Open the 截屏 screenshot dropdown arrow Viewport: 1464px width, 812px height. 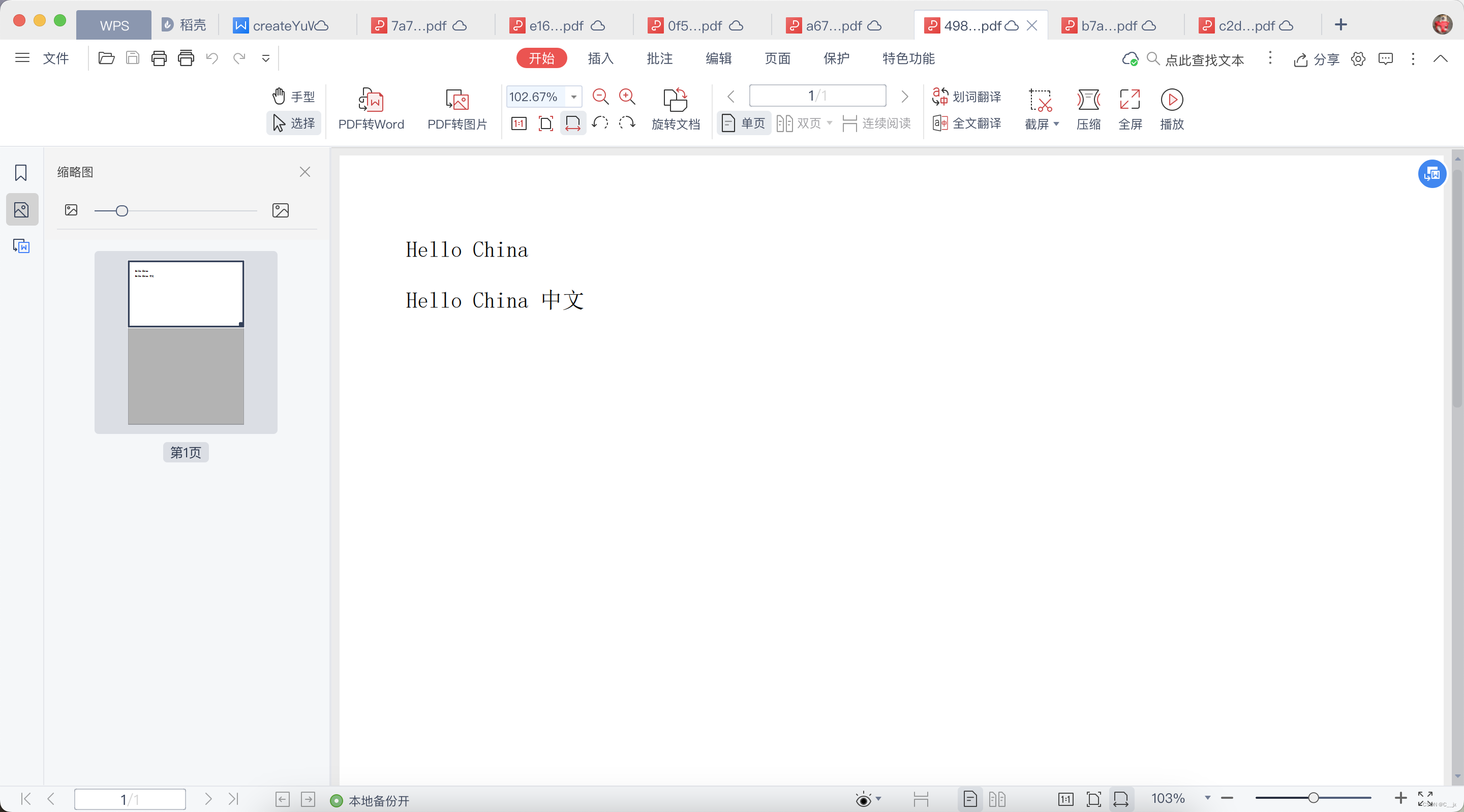point(1056,124)
